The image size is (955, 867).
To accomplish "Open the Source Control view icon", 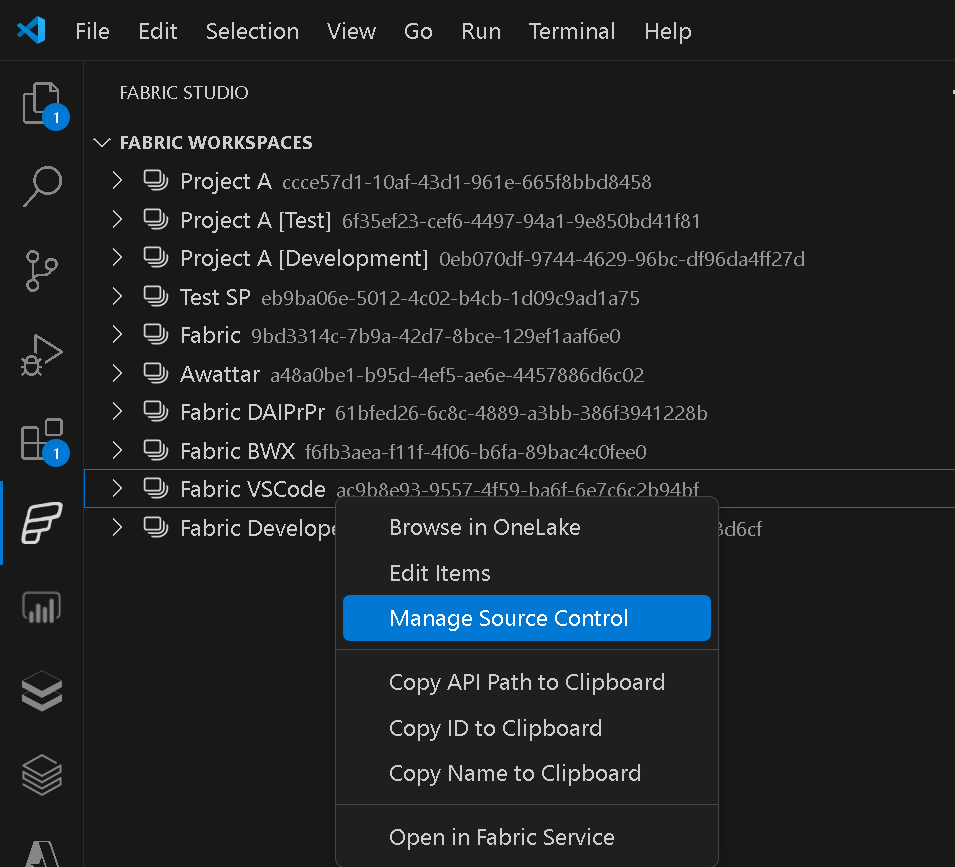I will (x=42, y=271).
